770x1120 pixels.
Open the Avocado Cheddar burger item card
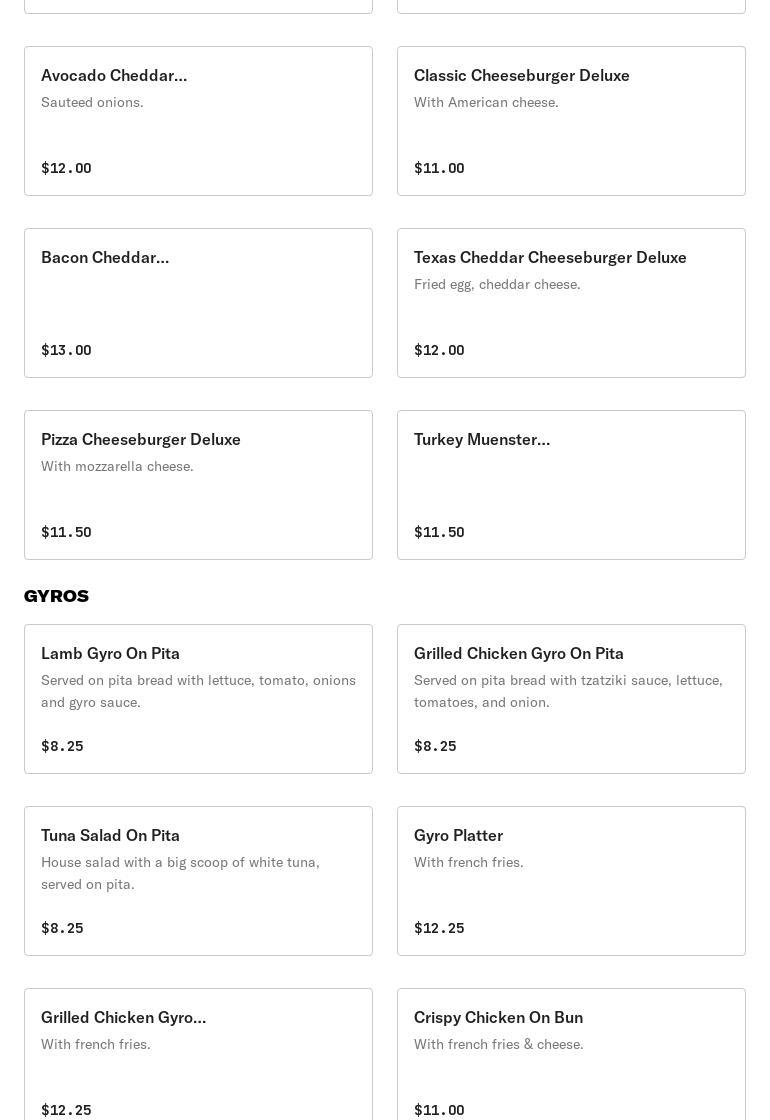click(199, 121)
